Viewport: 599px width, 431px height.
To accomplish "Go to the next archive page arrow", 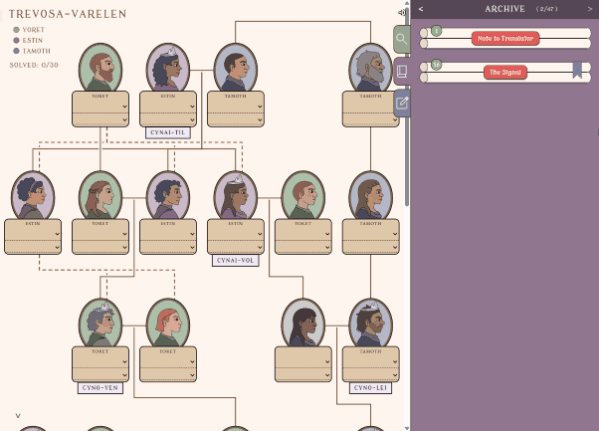I will pos(590,9).
